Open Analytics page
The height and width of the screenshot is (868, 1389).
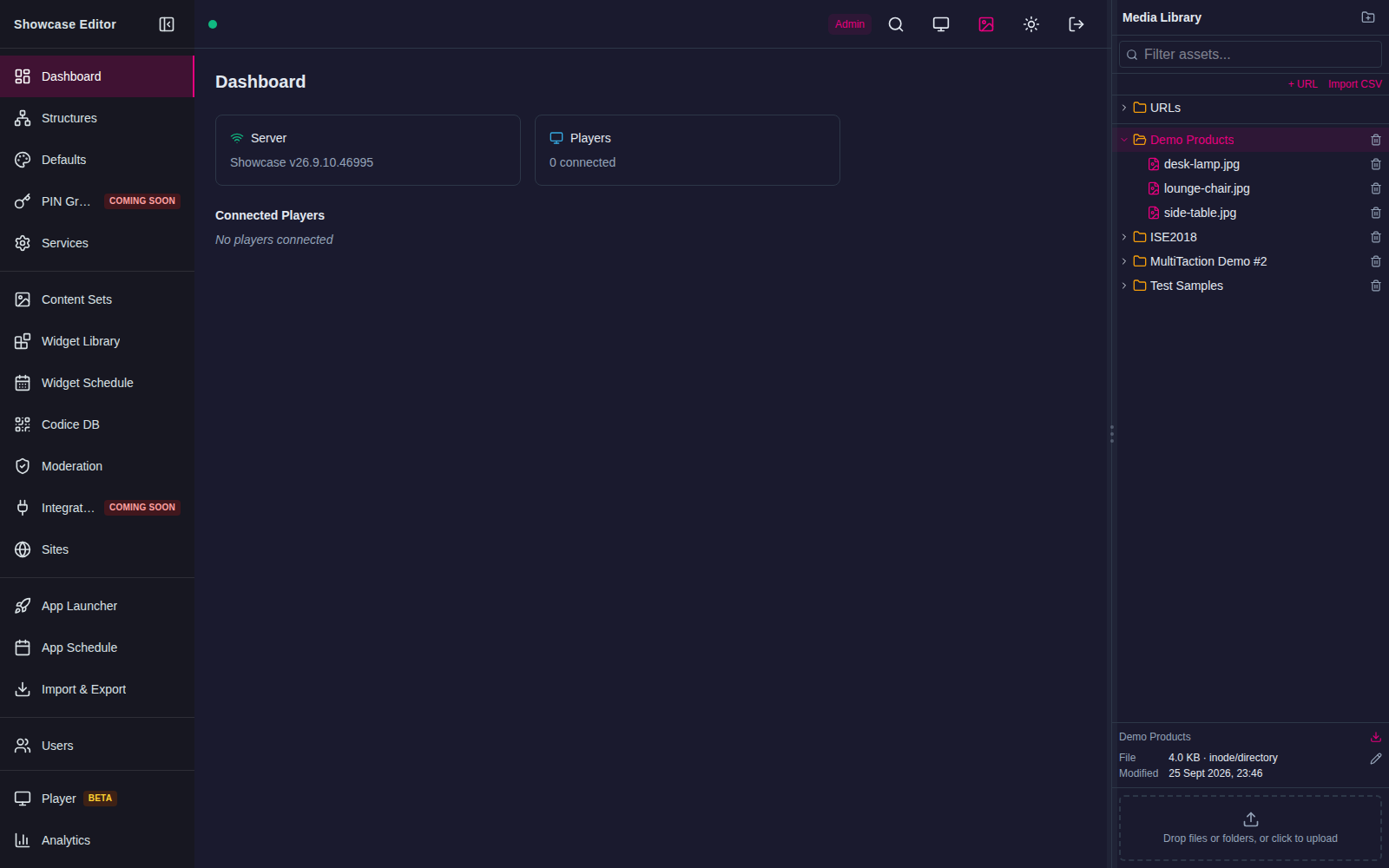click(97, 840)
